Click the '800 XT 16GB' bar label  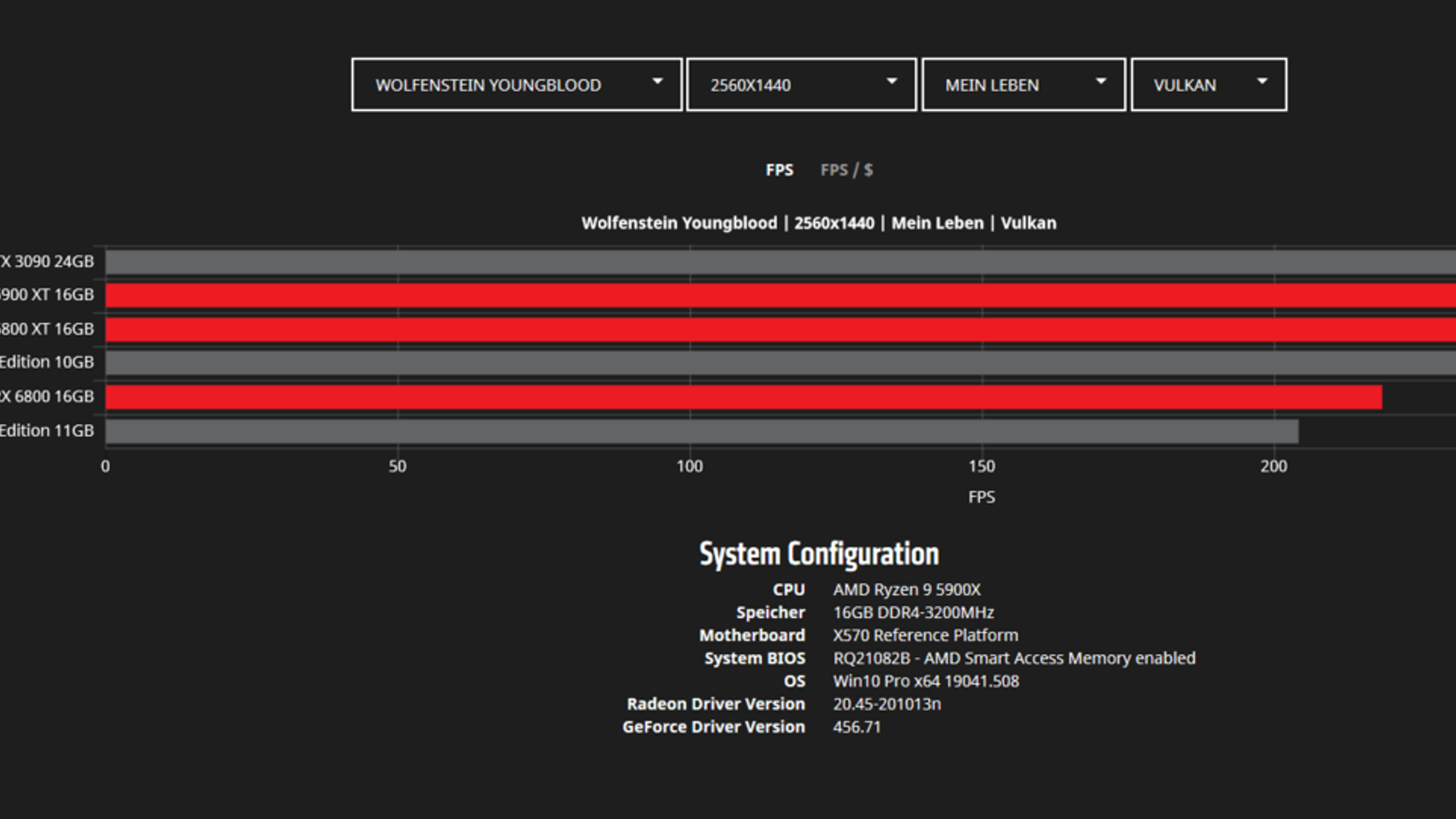tap(47, 329)
